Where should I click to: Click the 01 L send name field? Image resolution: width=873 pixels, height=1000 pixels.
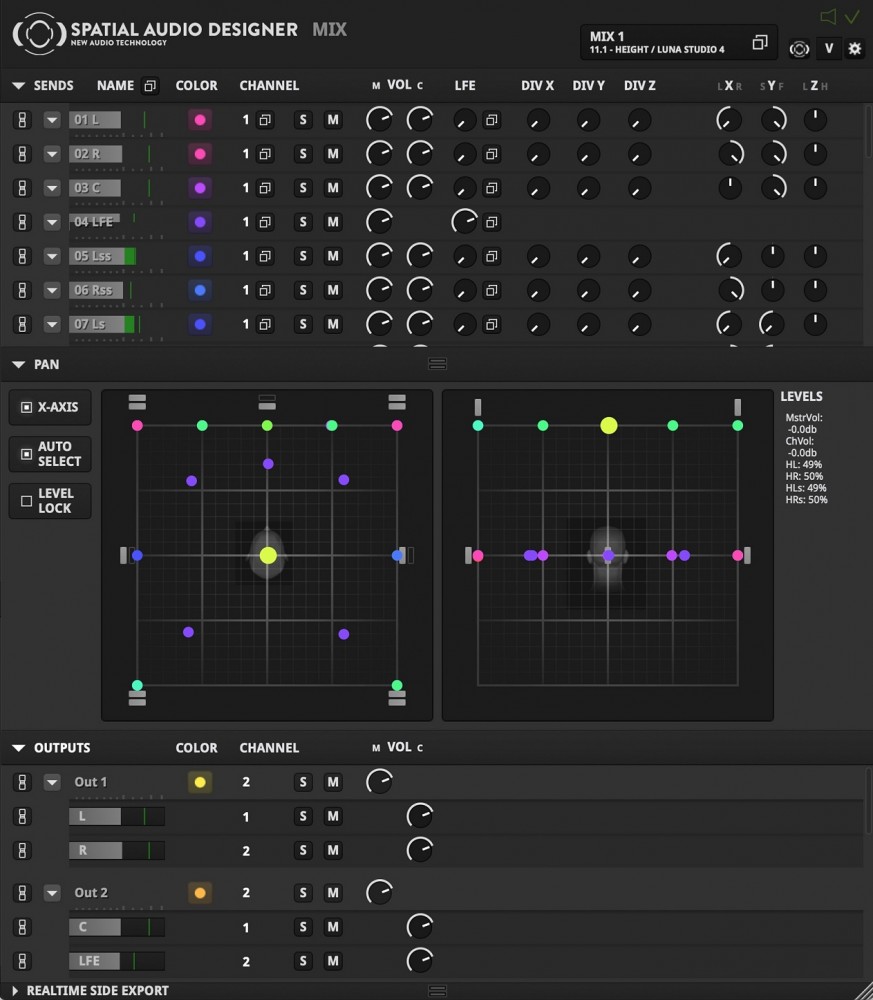point(95,120)
